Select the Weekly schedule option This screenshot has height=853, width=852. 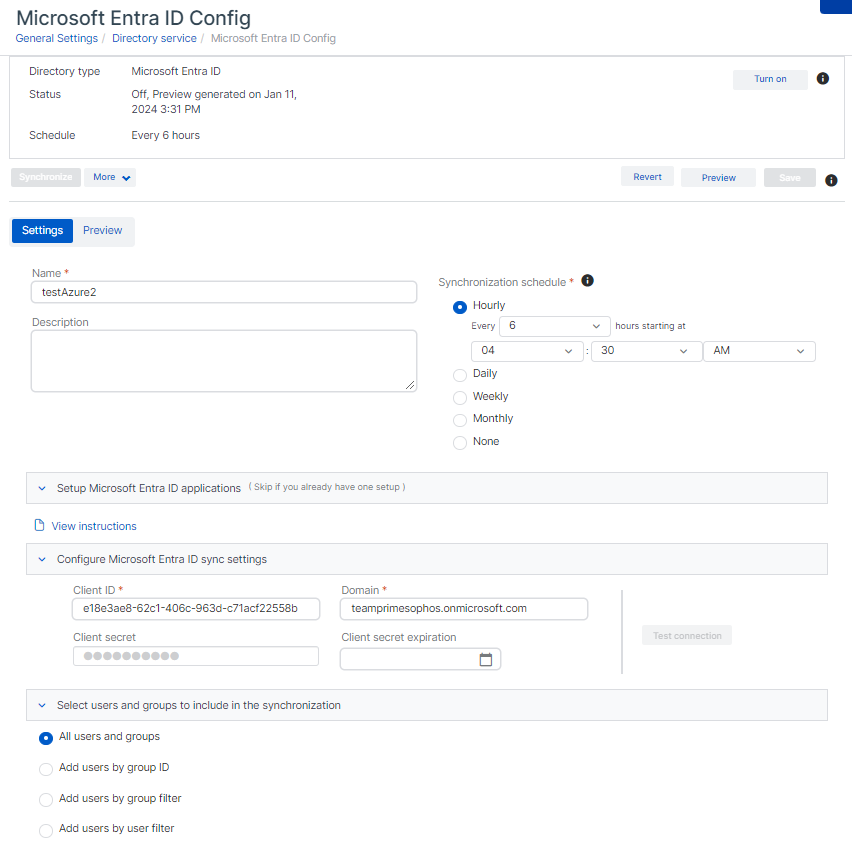click(x=460, y=397)
